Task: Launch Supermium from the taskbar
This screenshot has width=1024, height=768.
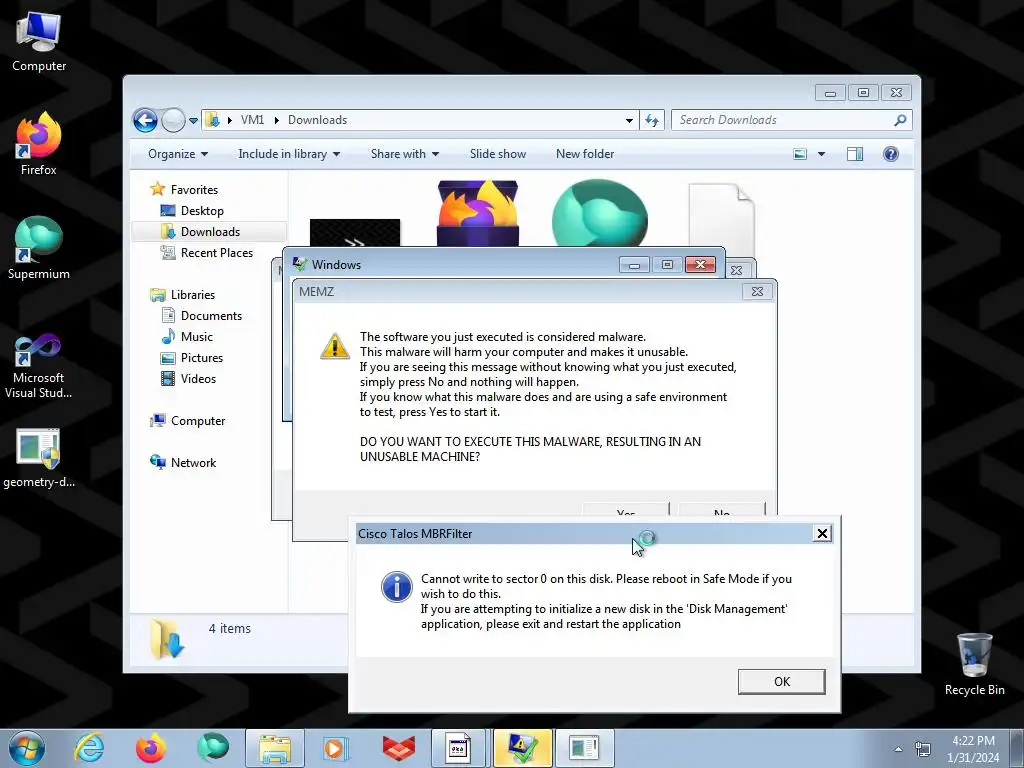Action: [x=213, y=748]
